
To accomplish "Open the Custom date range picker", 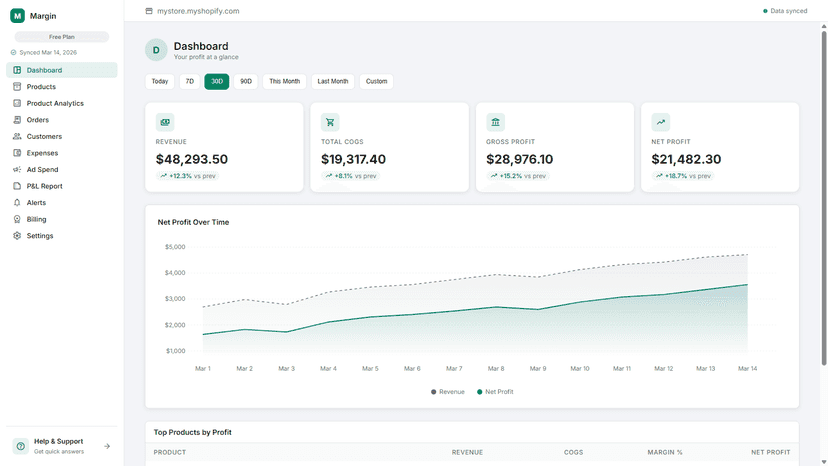I will click(x=377, y=81).
